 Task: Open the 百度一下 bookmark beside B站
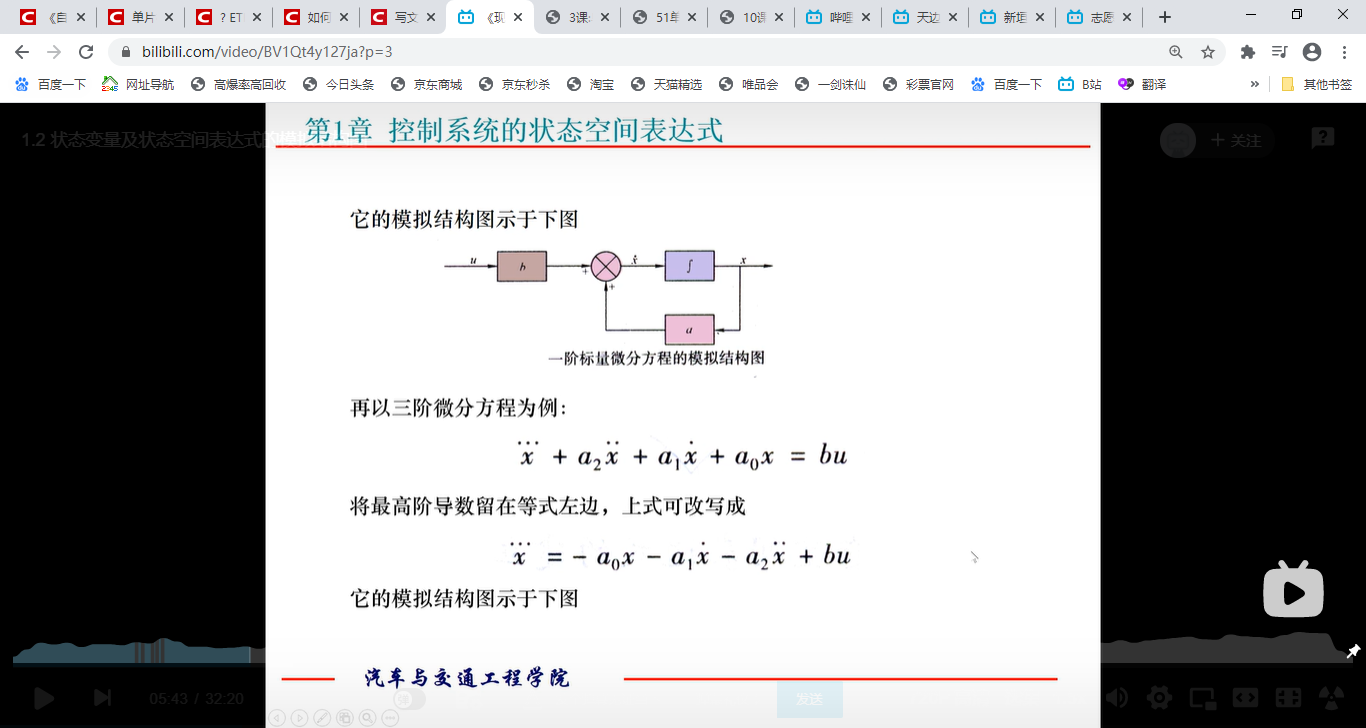click(x=1007, y=84)
